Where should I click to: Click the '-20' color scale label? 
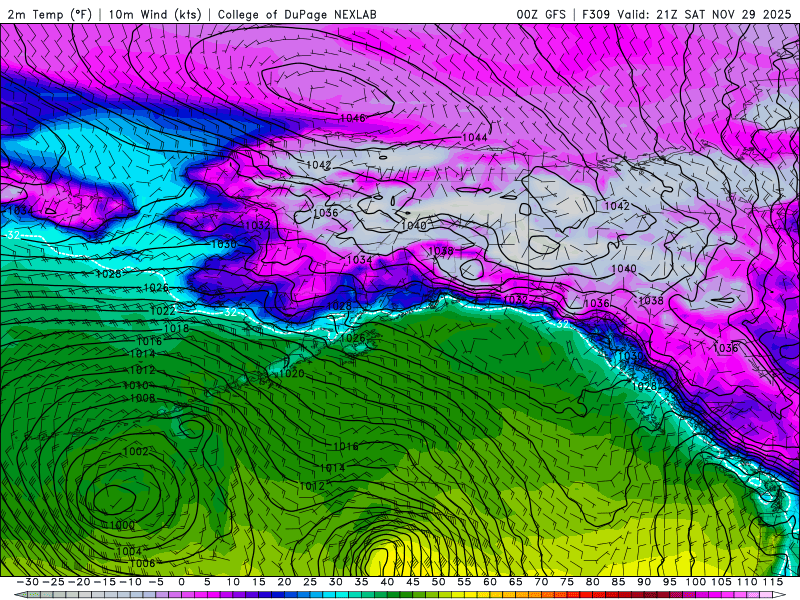(79, 582)
